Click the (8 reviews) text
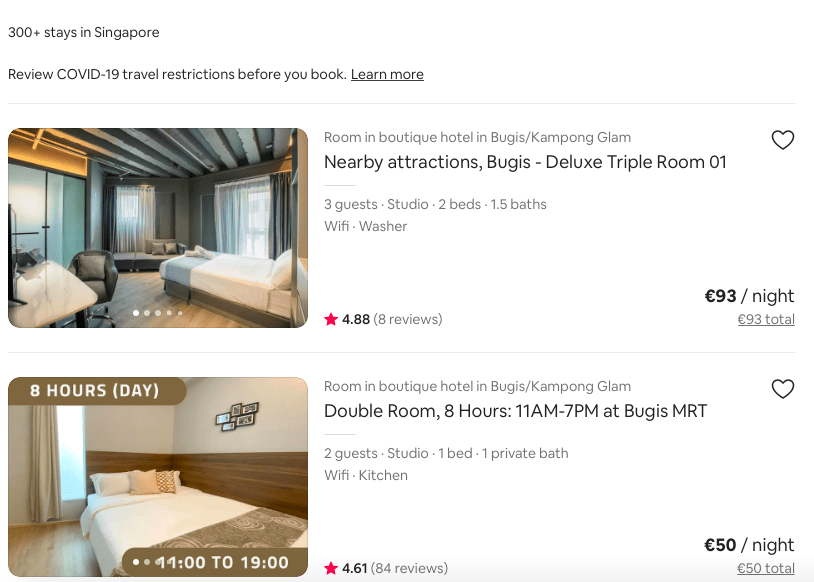Screen dimensions: 814x582 point(408,319)
